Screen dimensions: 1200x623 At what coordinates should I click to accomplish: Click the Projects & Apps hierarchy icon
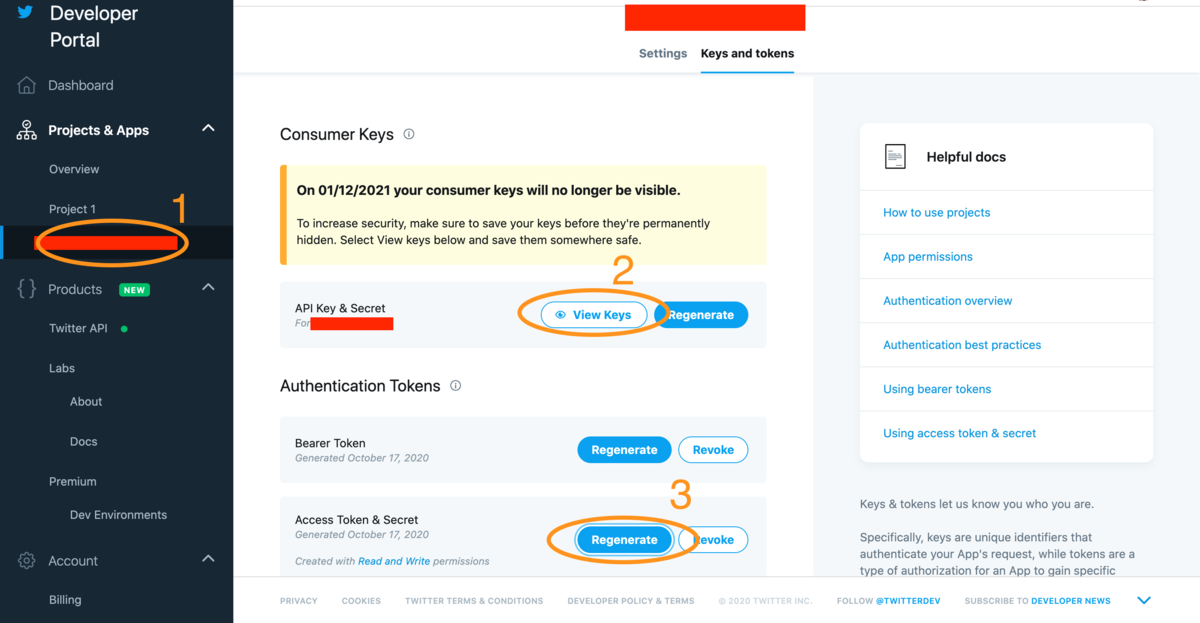point(27,130)
